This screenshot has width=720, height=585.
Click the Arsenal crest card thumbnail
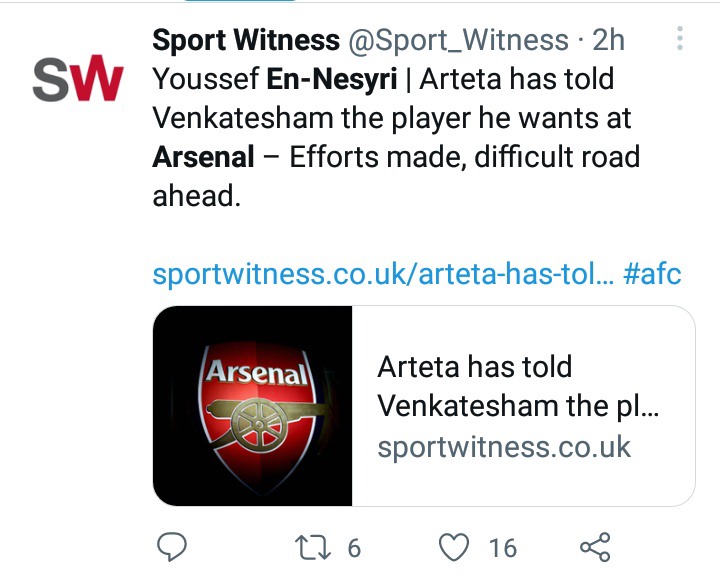click(x=253, y=406)
